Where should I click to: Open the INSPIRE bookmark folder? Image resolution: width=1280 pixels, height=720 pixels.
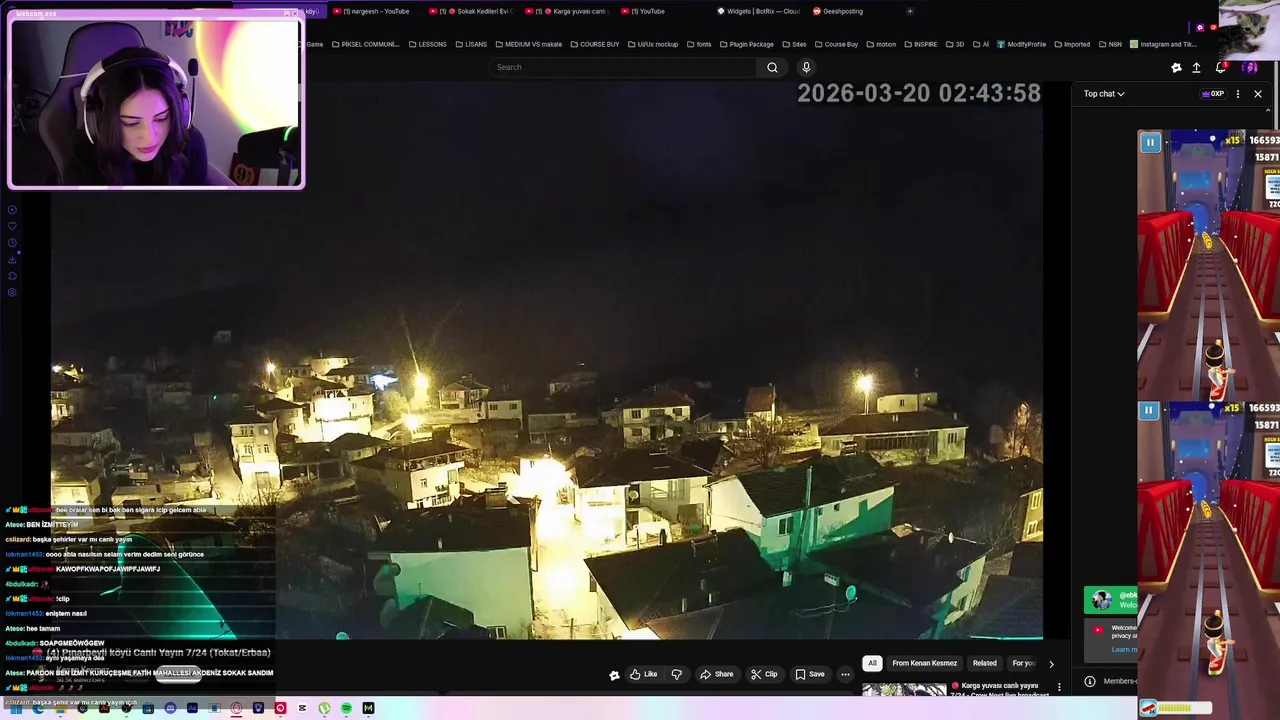[x=920, y=44]
